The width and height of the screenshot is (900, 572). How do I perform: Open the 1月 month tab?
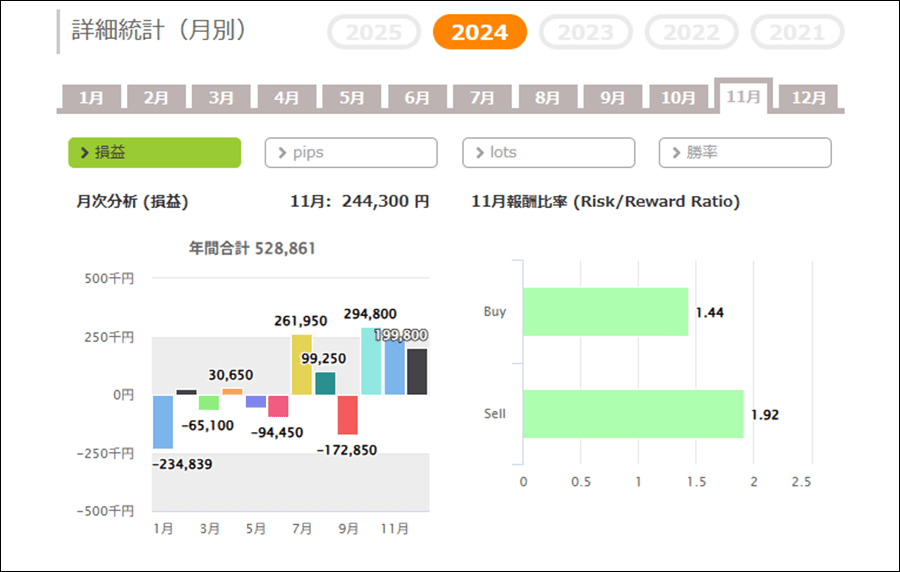pos(91,98)
